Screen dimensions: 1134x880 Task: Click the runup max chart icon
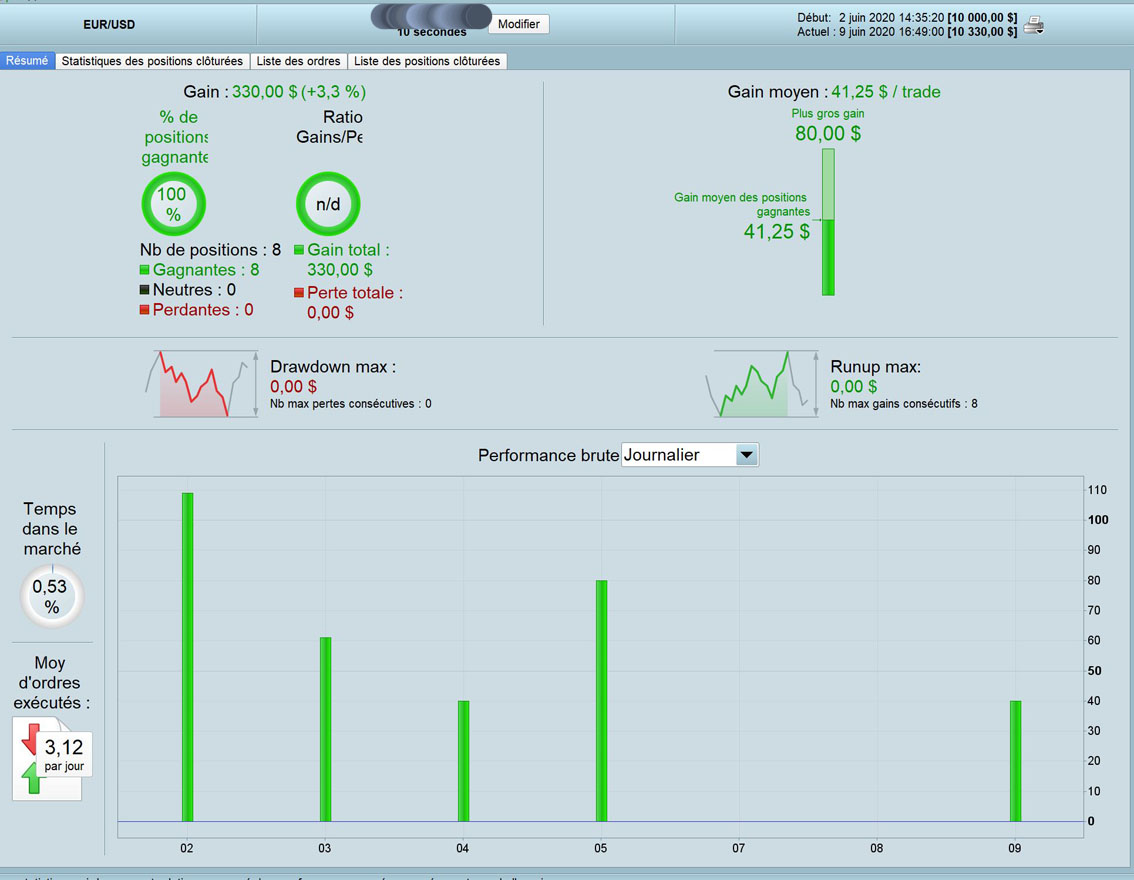(x=762, y=384)
